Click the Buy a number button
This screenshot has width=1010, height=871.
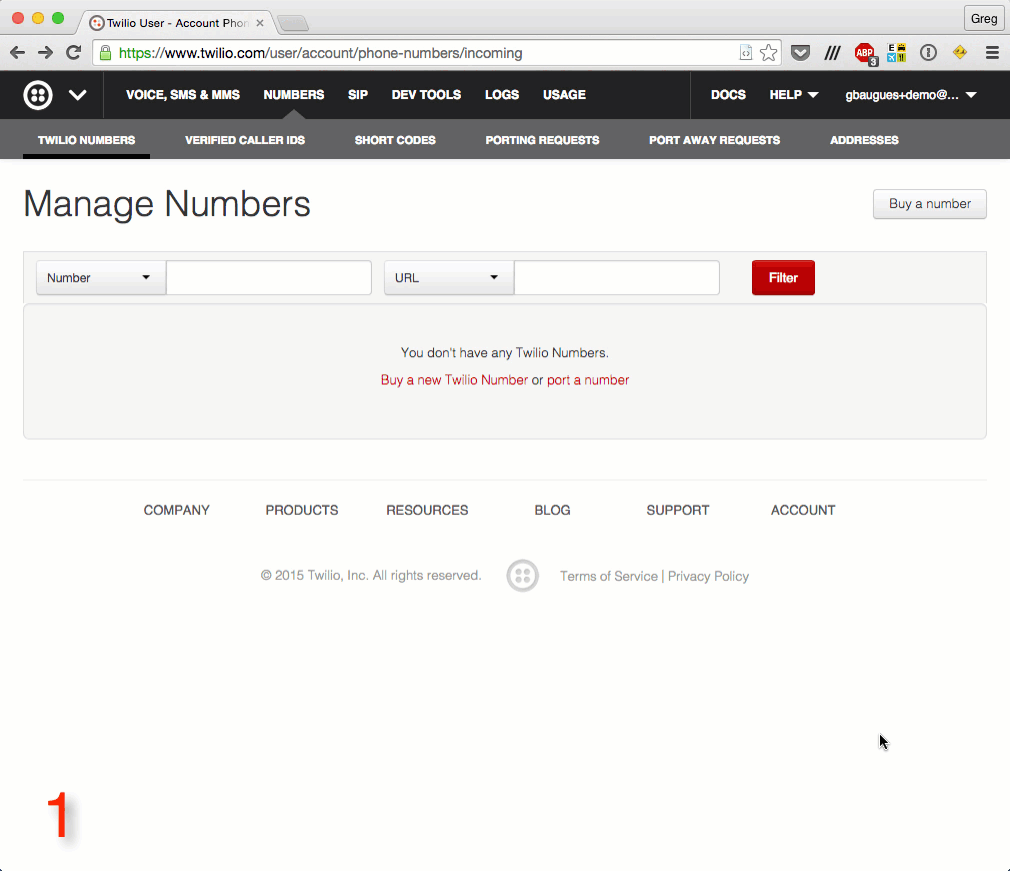click(929, 204)
